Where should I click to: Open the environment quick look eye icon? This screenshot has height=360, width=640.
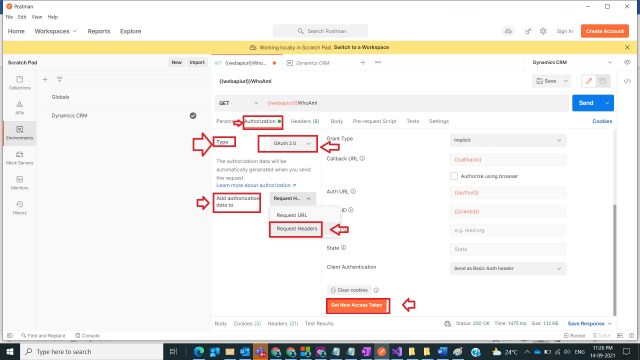627,62
